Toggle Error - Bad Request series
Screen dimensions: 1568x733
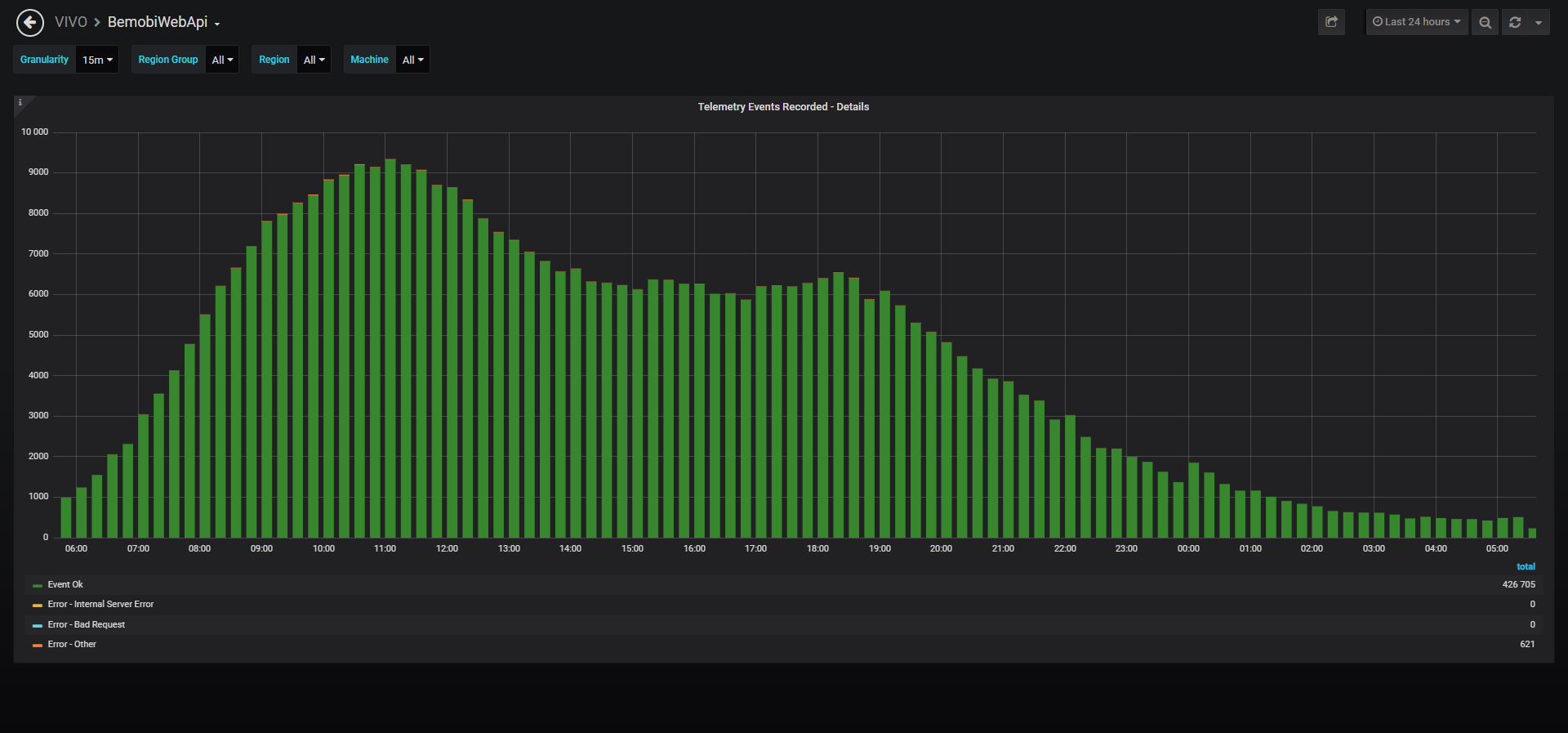click(x=87, y=624)
